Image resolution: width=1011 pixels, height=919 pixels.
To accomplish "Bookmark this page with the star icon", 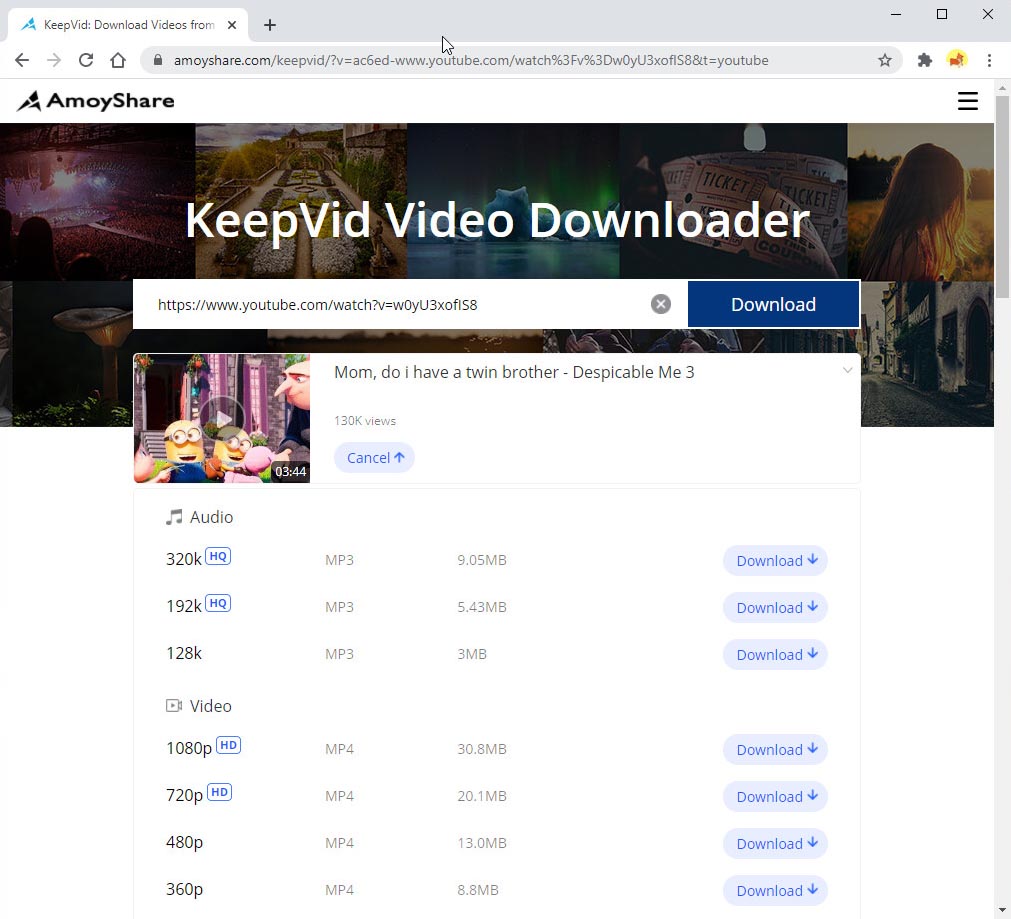I will point(885,60).
